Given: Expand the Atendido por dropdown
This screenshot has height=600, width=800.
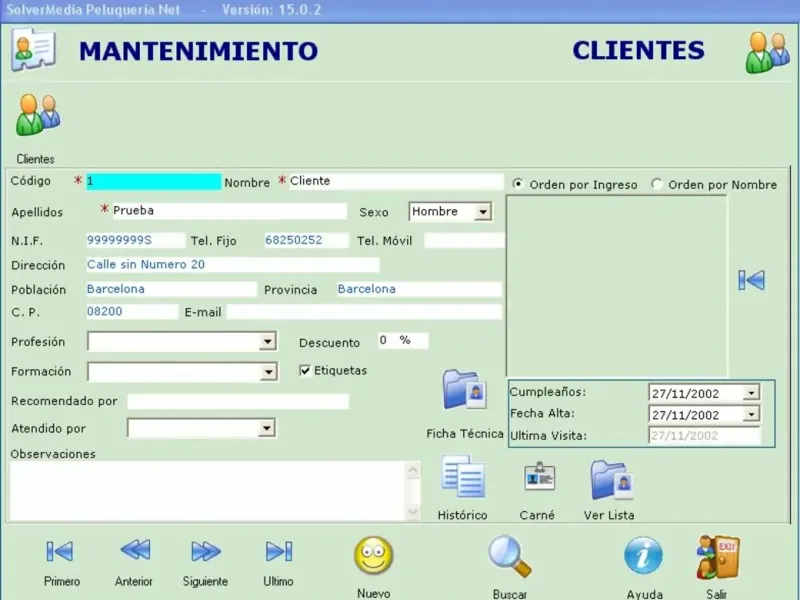Looking at the screenshot, I should point(266,428).
